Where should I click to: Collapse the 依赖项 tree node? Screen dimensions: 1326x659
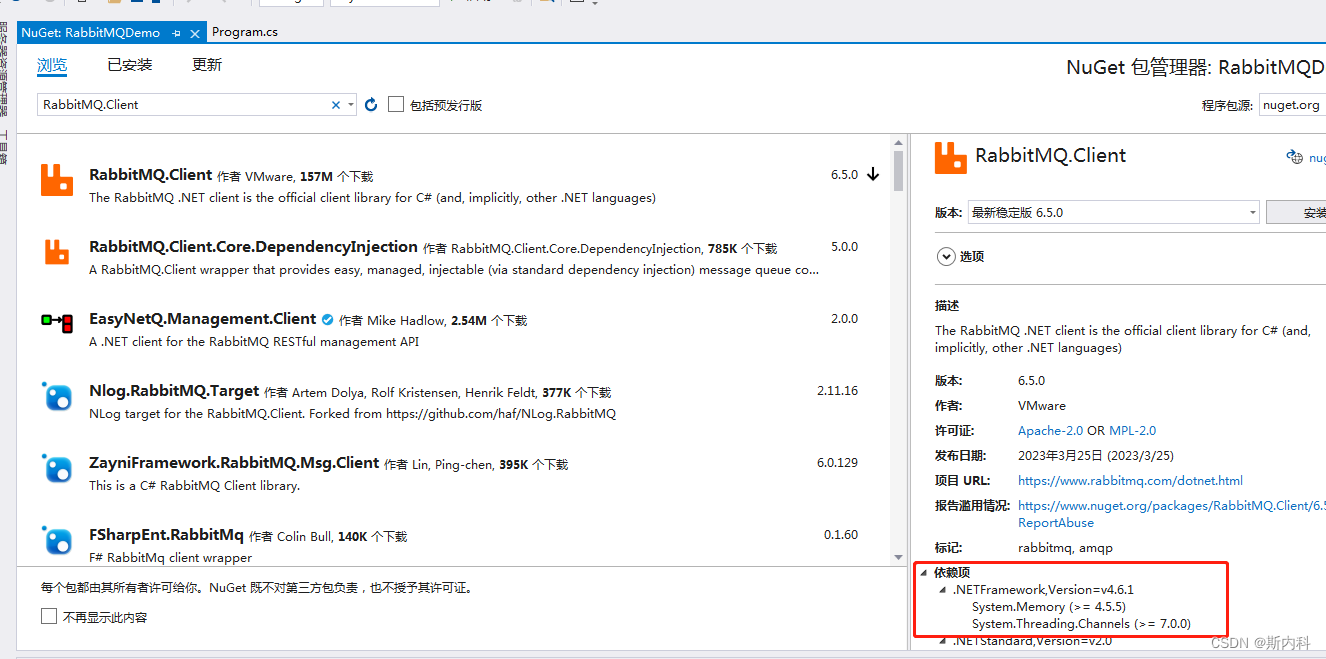tap(922, 573)
